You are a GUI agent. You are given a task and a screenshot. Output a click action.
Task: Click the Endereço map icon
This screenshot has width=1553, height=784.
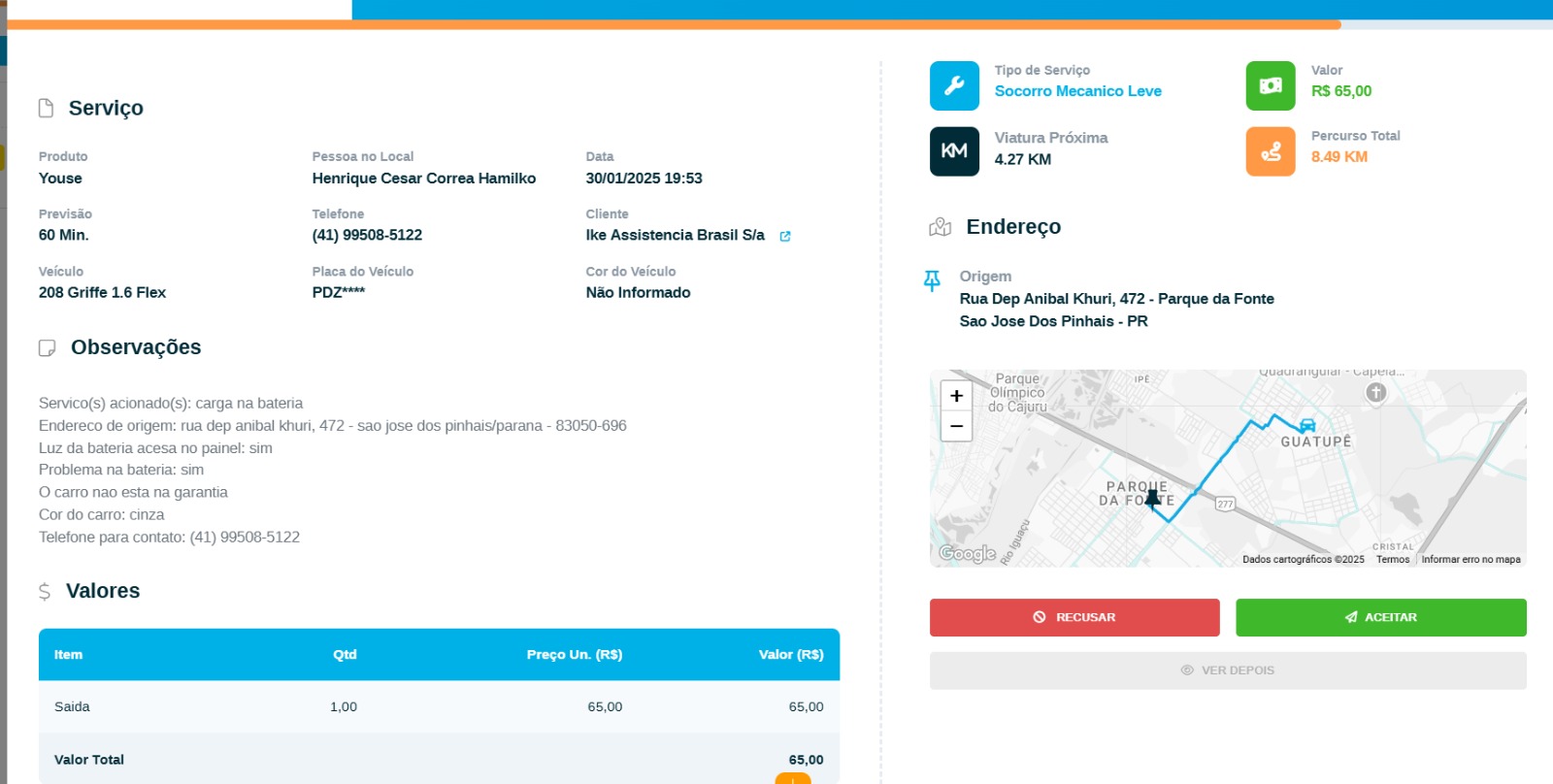point(941,227)
